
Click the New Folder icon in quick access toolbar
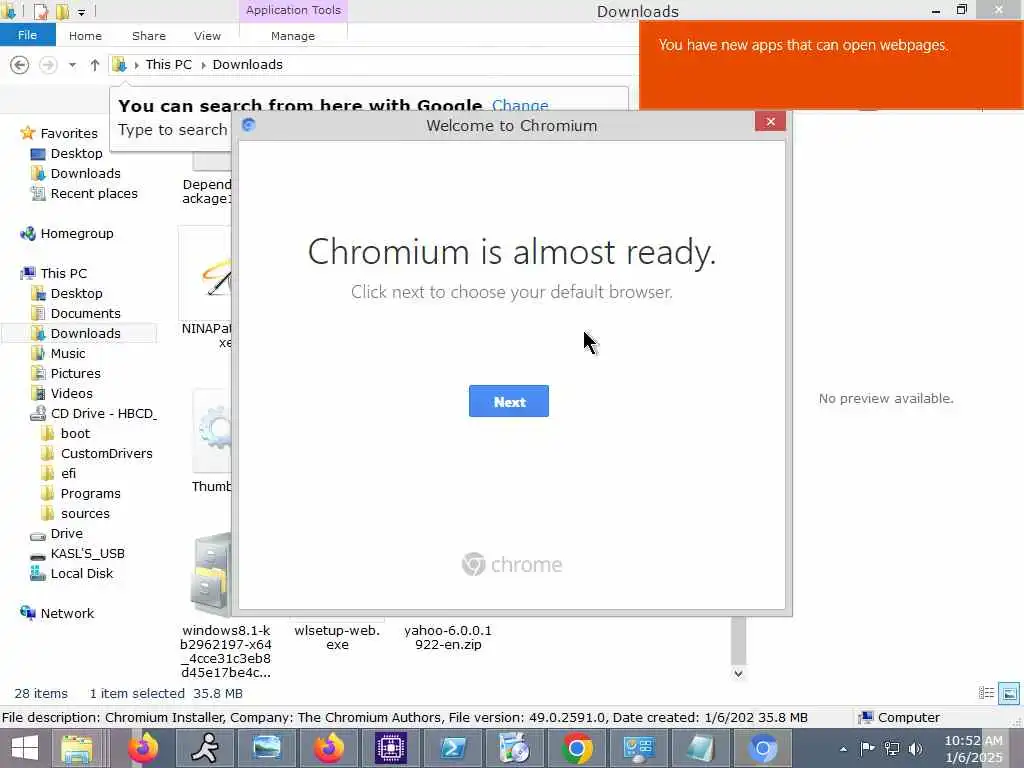coord(62,11)
